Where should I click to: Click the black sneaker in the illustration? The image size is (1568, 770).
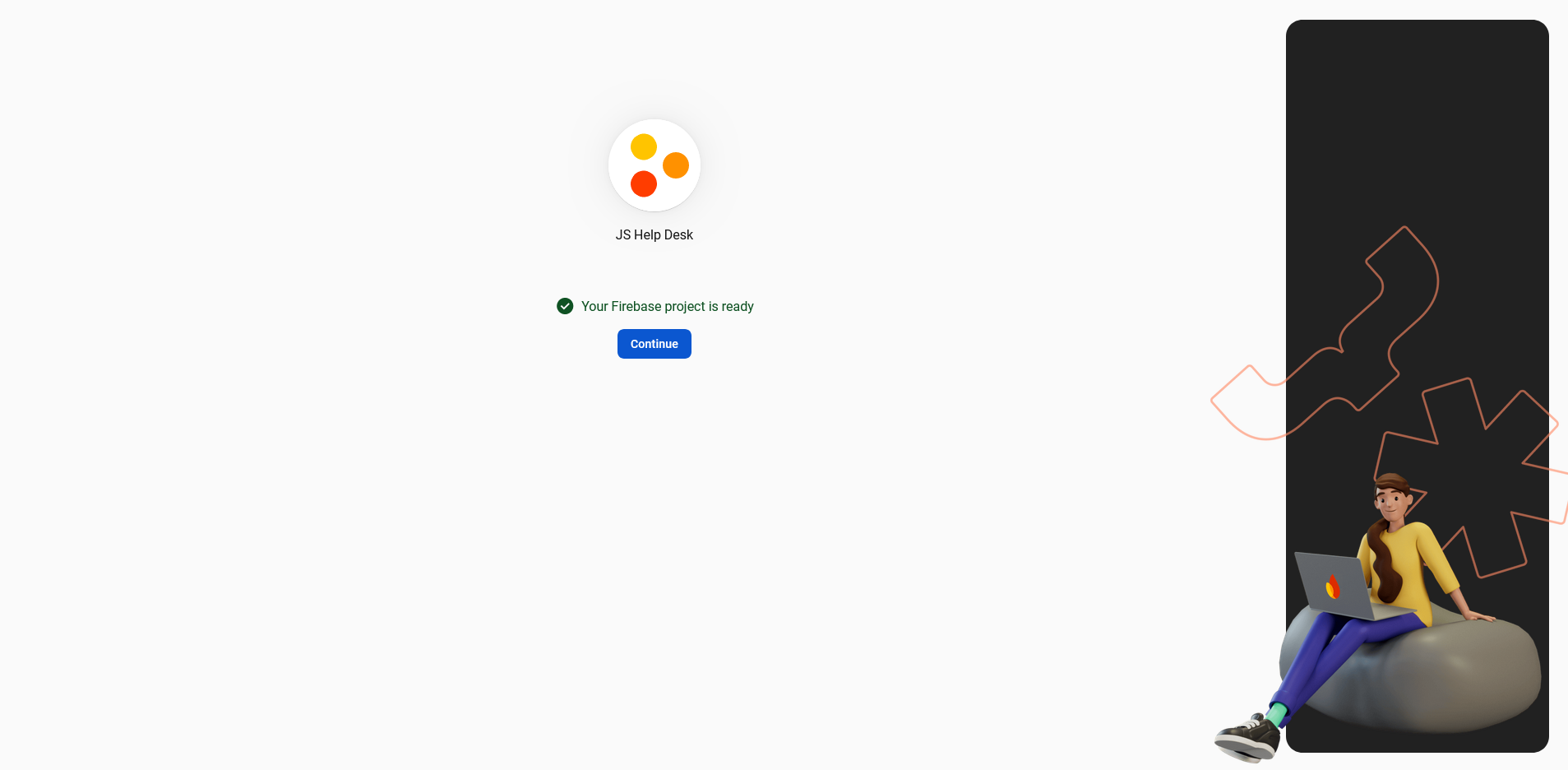pyautogui.click(x=1247, y=736)
